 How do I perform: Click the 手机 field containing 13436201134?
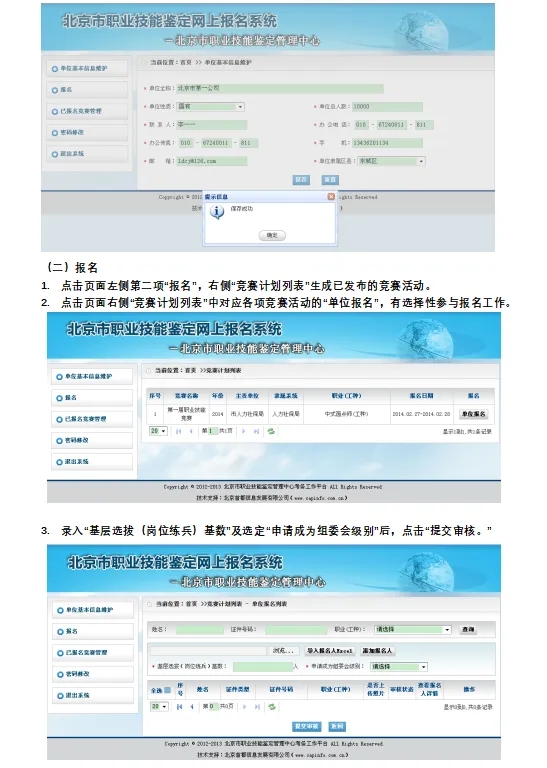[x=387, y=143]
